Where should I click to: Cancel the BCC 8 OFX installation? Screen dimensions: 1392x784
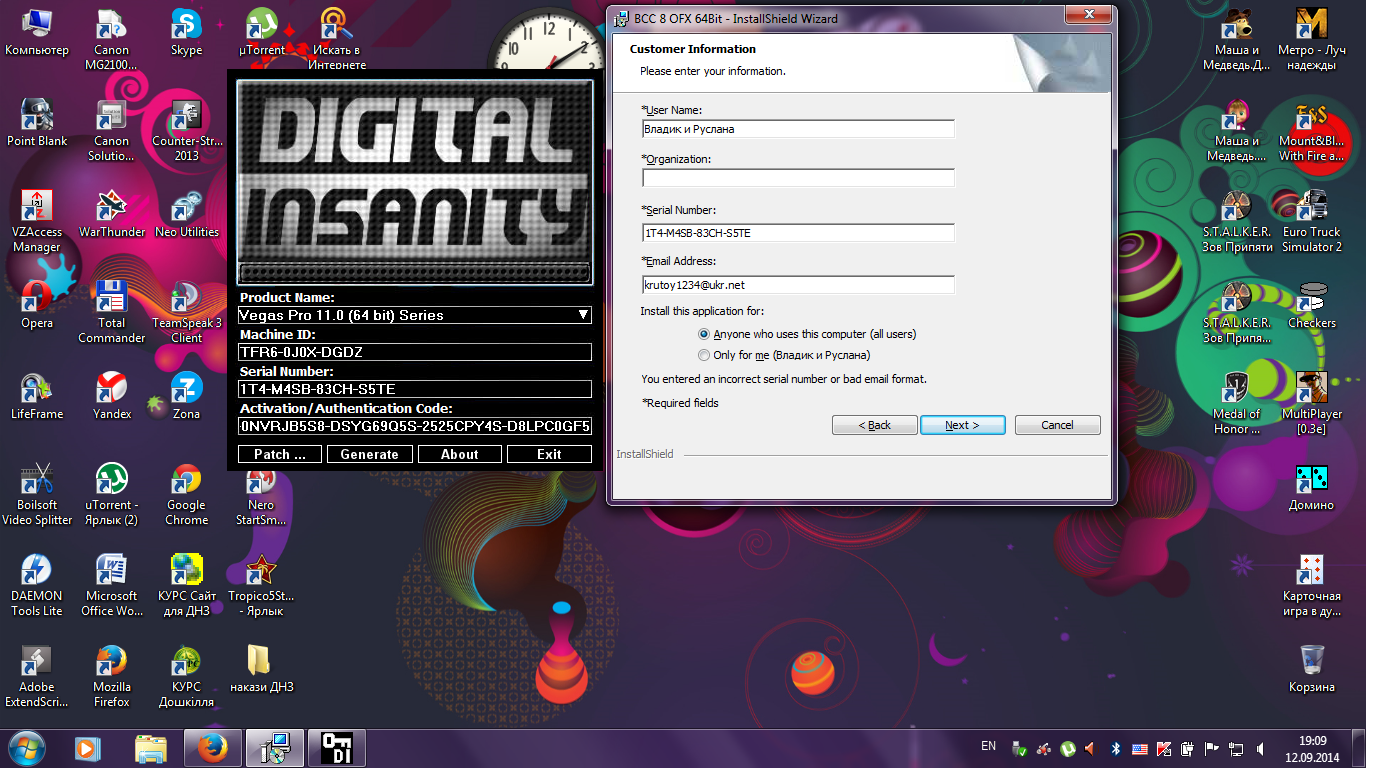click(x=1057, y=425)
